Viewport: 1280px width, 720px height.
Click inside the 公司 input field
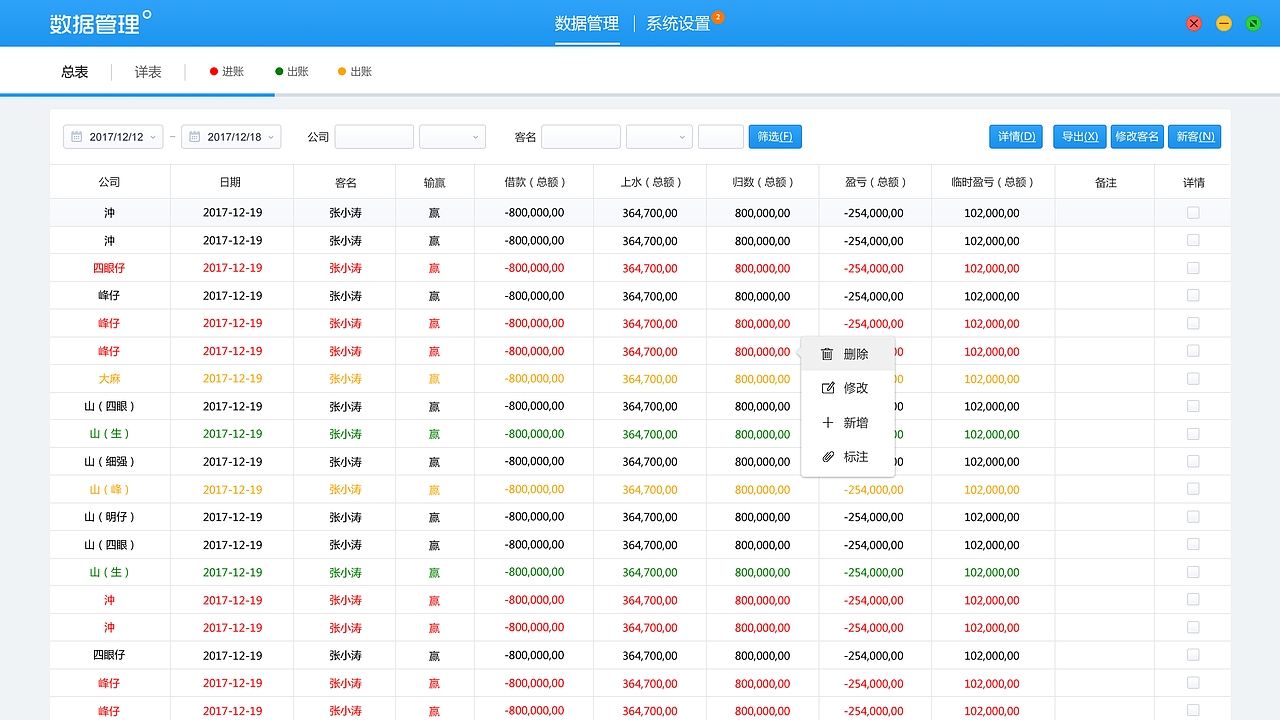point(374,136)
